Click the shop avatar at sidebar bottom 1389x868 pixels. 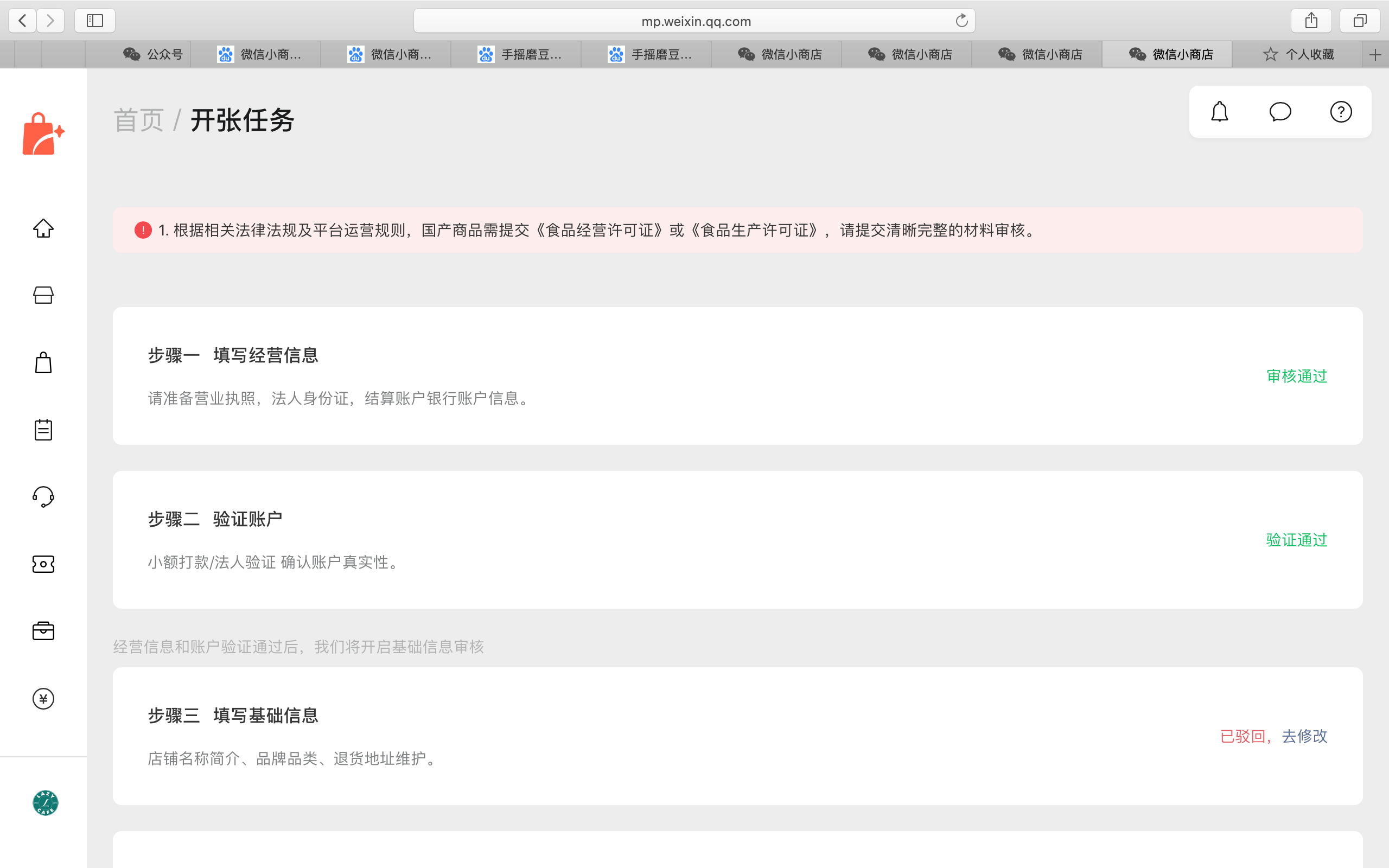coord(46,802)
